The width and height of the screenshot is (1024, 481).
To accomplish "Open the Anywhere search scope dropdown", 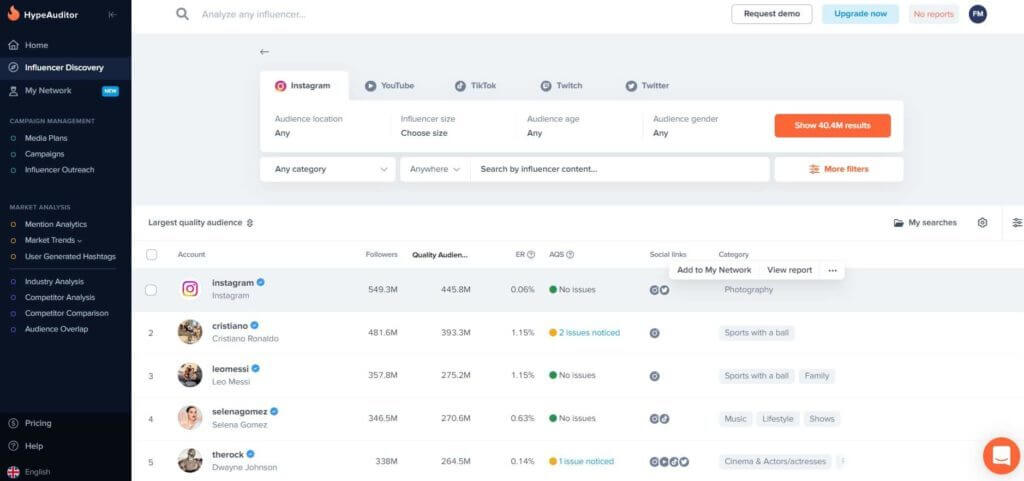I will tap(435, 169).
